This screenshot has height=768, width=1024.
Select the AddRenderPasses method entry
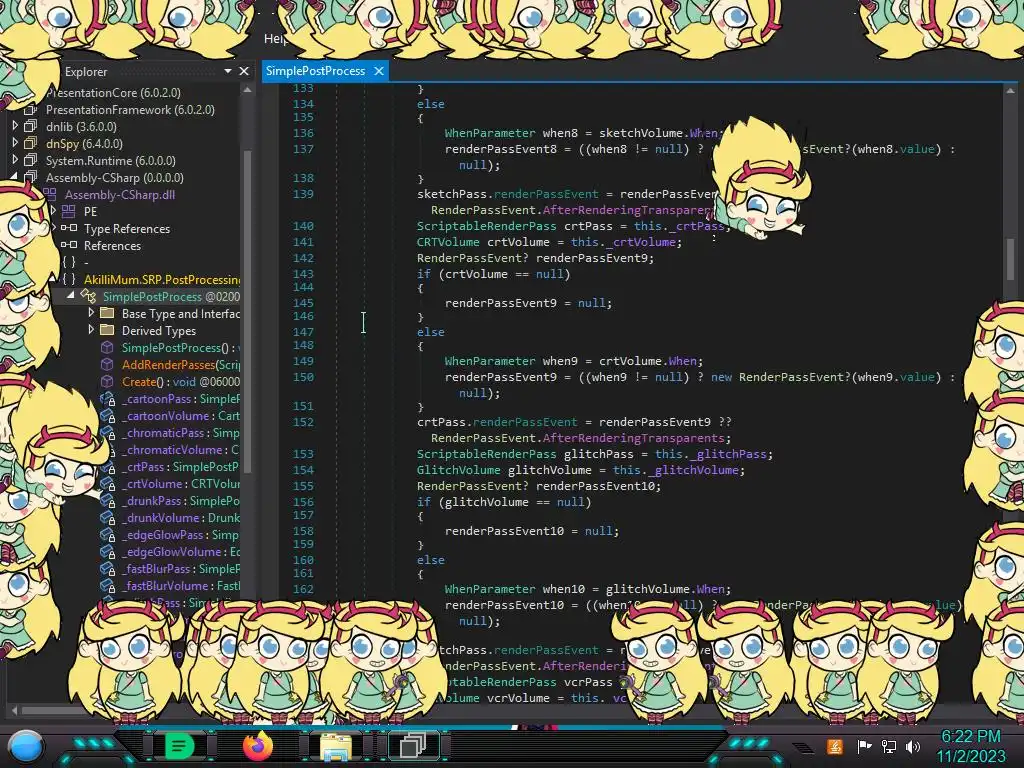coord(181,364)
